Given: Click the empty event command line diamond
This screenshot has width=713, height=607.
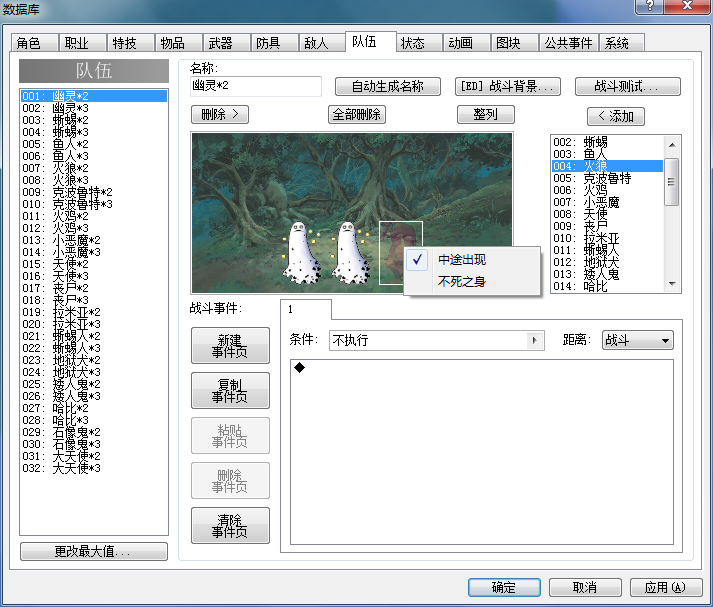Looking at the screenshot, I should point(300,367).
